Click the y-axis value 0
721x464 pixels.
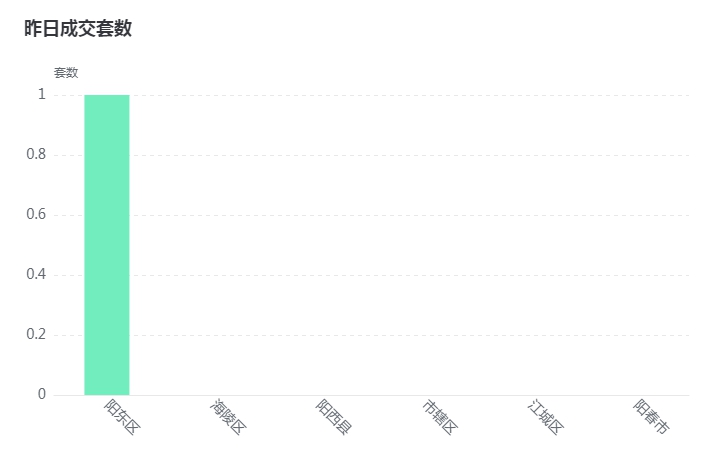point(42,394)
